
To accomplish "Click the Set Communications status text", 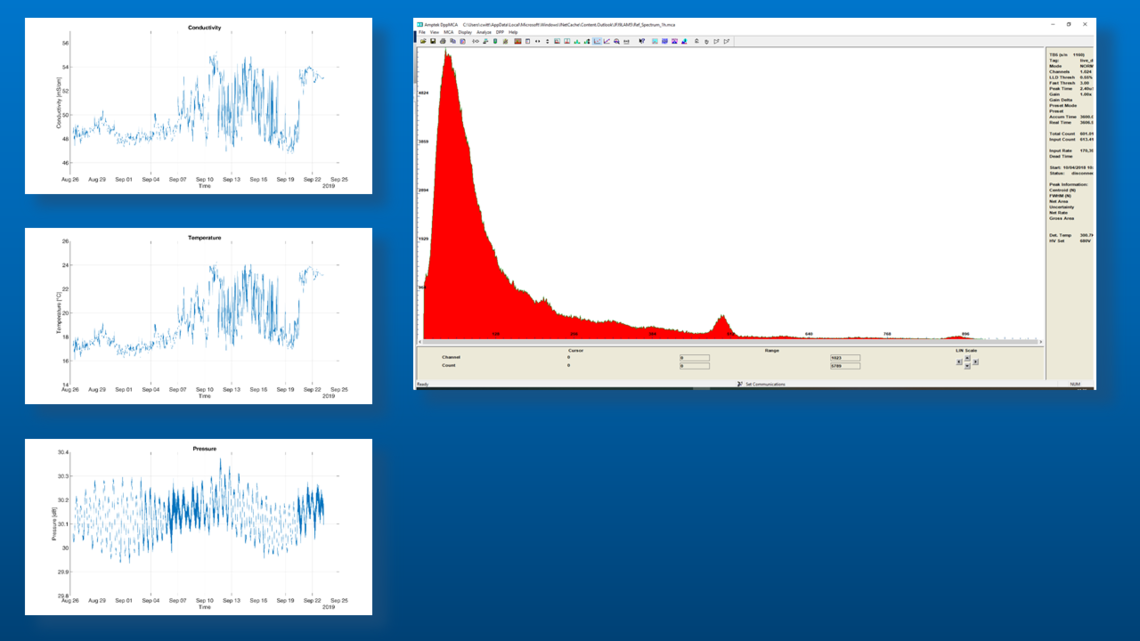I will (x=766, y=384).
